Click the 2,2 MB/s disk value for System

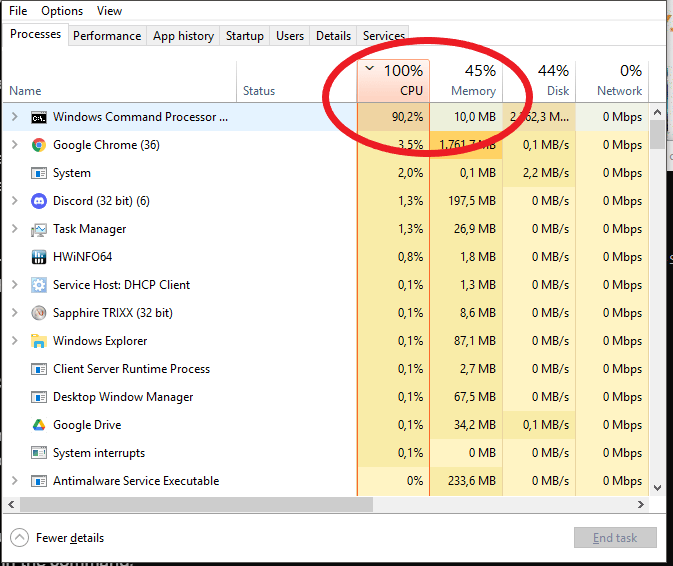546,173
